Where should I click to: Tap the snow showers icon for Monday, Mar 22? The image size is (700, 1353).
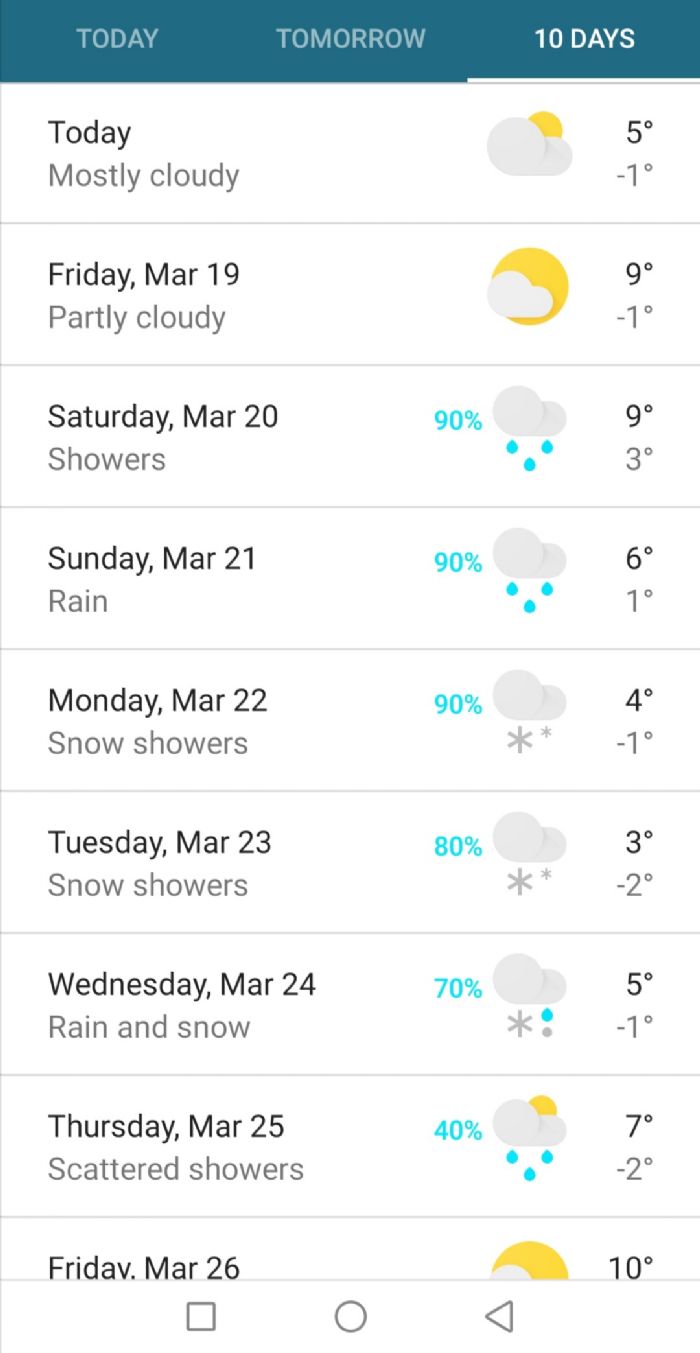click(x=529, y=712)
